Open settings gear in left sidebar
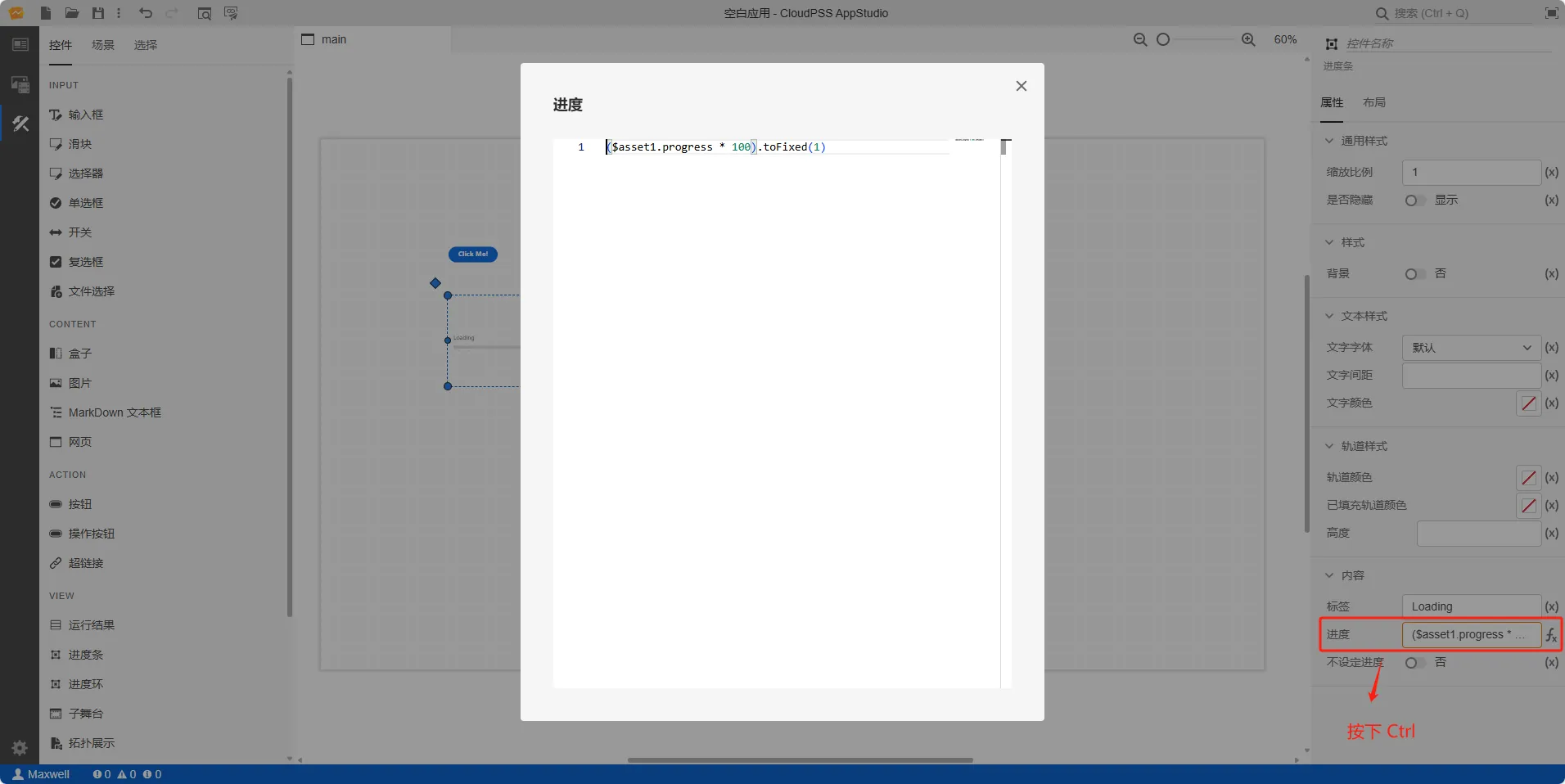 coord(20,747)
